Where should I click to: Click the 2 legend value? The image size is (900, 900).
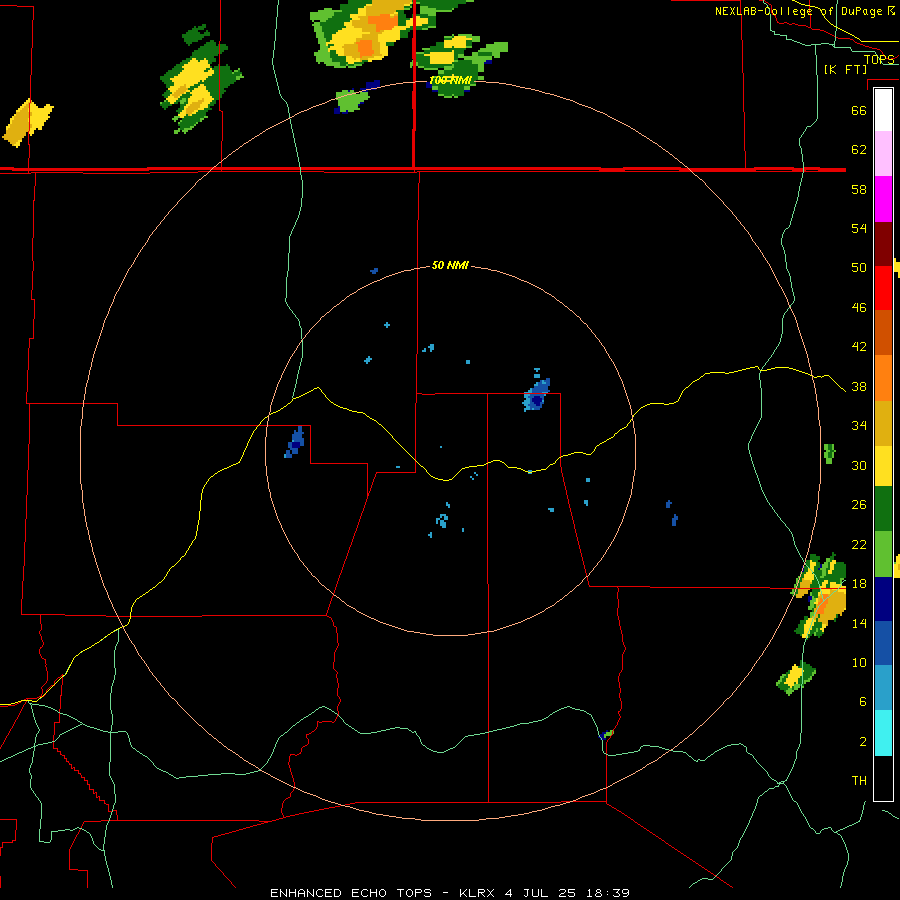(x=863, y=742)
